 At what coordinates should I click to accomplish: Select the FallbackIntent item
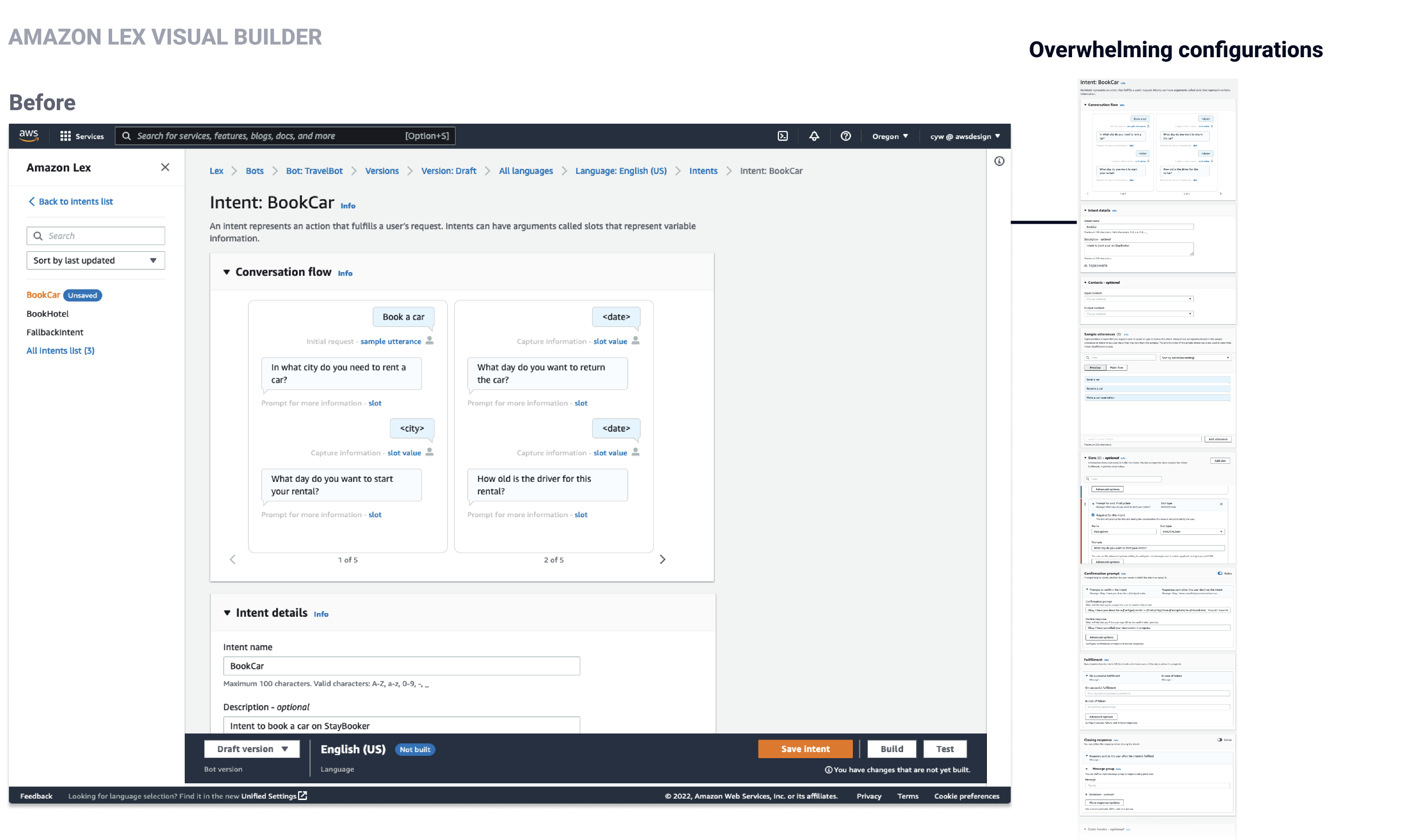pos(55,332)
